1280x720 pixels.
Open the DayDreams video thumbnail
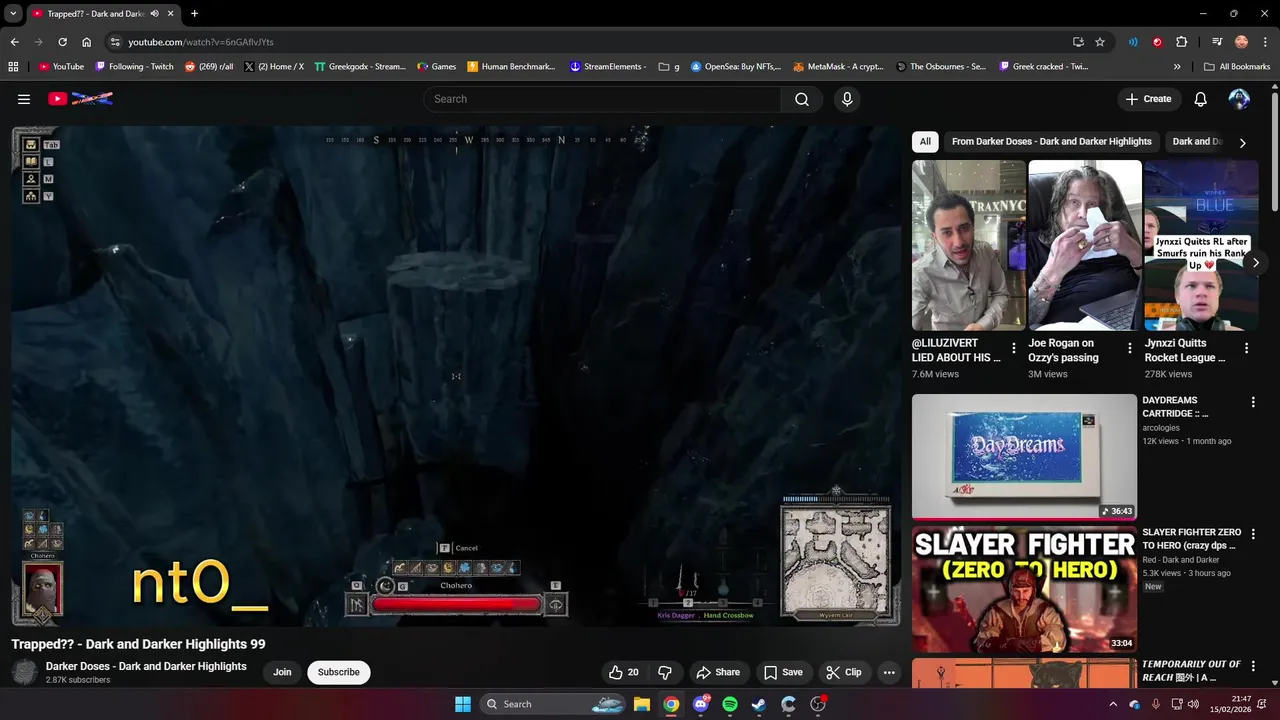(1024, 456)
